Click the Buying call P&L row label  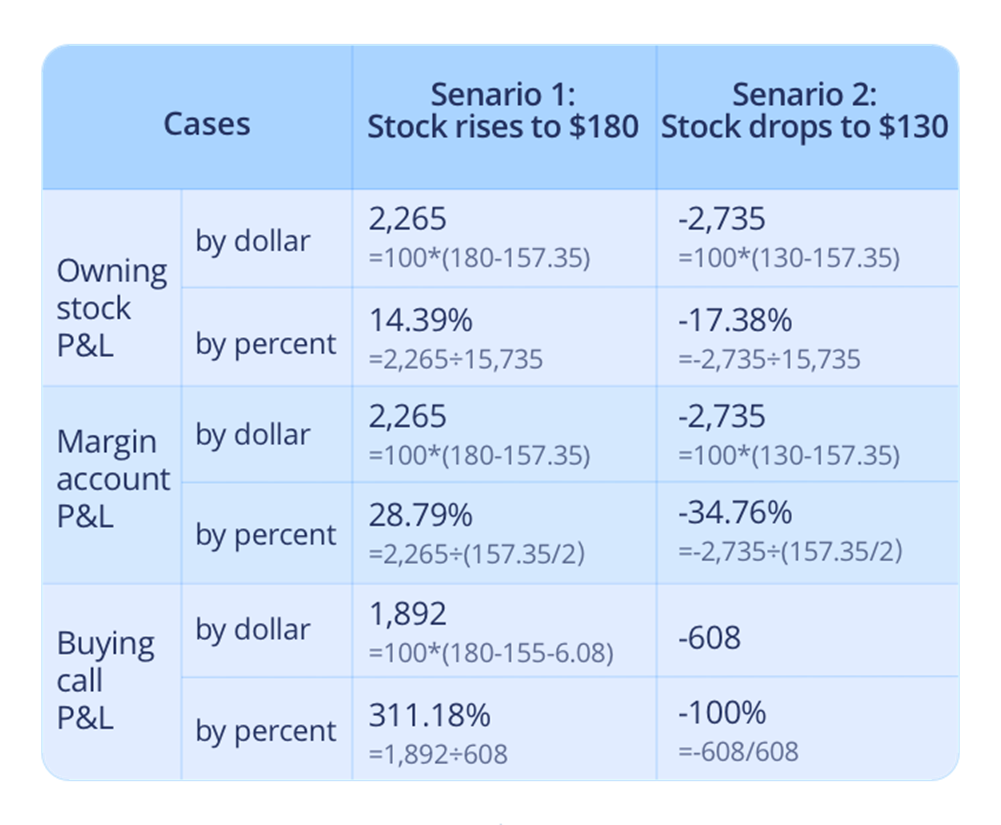tap(105, 680)
